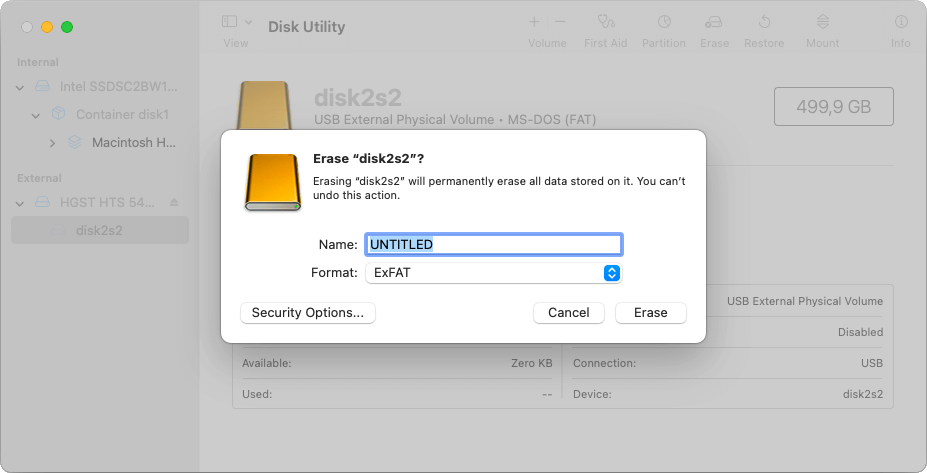This screenshot has height=473, width=927.
Task: Click the add Volume plus icon
Action: tap(534, 21)
